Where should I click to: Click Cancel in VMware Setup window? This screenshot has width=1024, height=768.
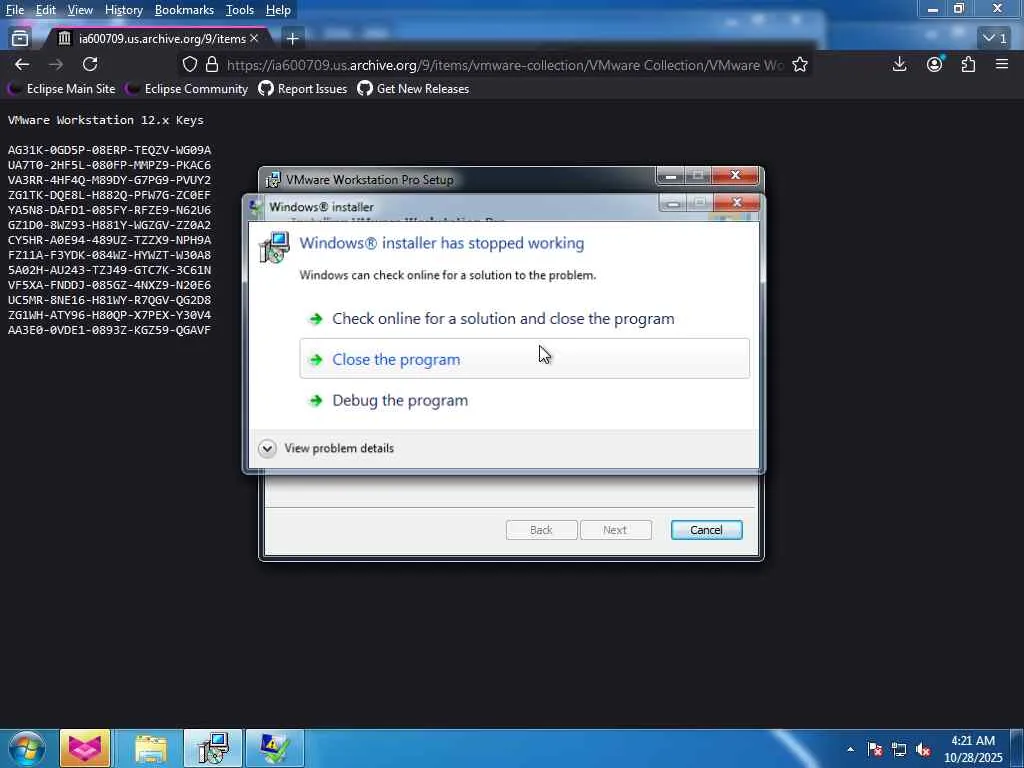[x=707, y=530]
